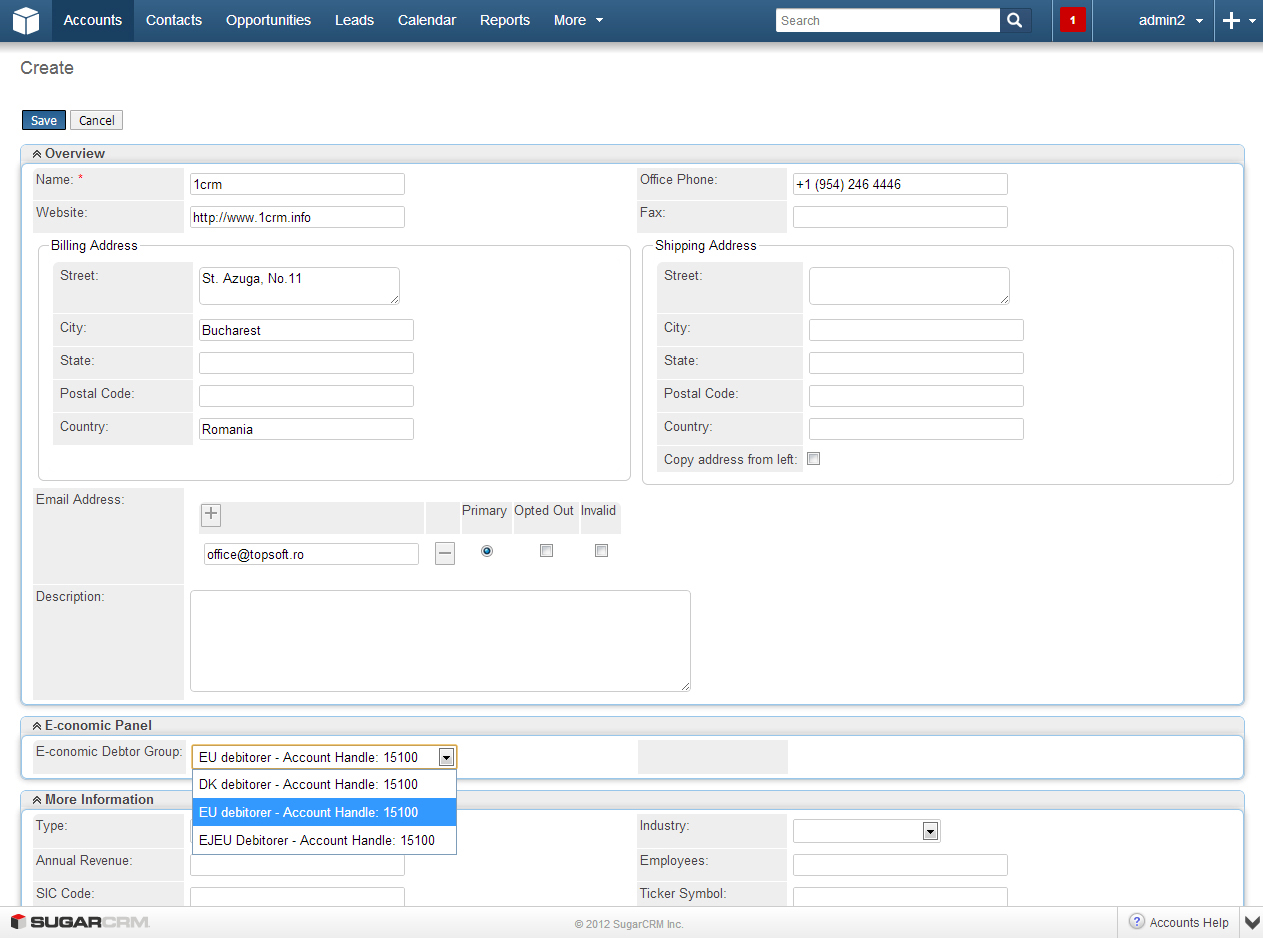Go to the Opportunities tab
This screenshot has width=1263, height=938.
point(268,20)
